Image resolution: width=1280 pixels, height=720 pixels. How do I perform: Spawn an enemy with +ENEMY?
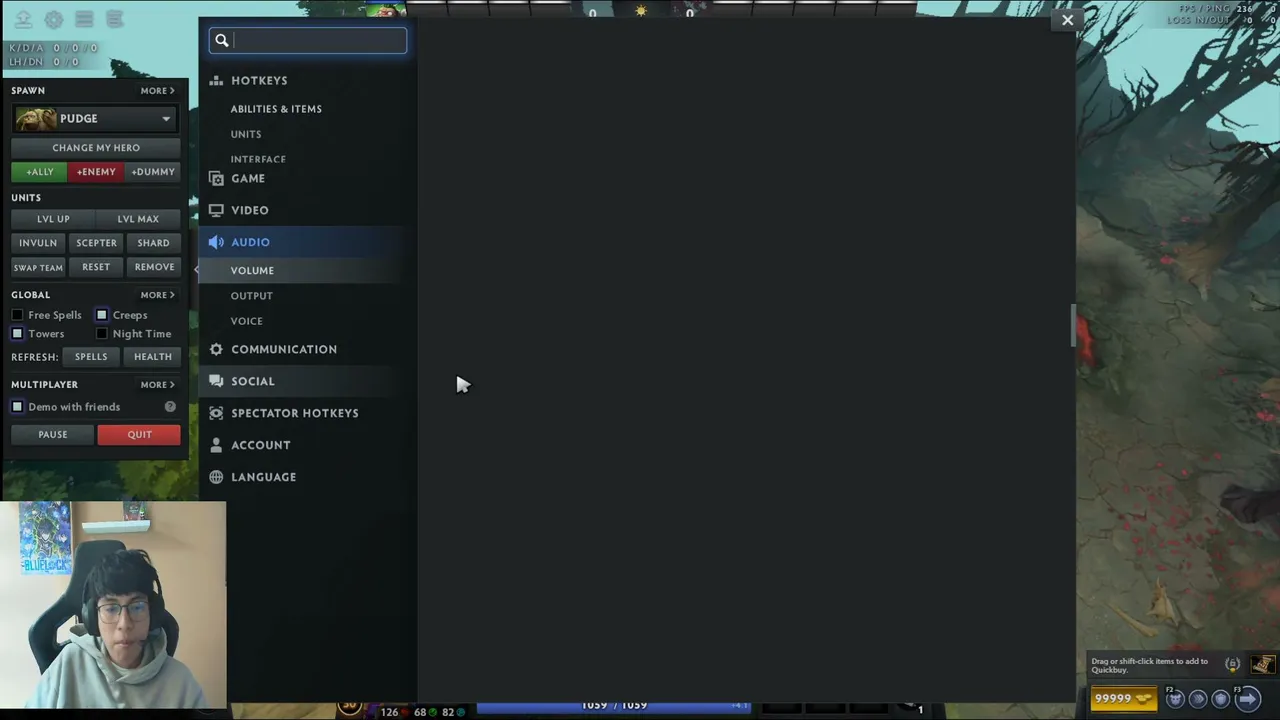coord(96,172)
